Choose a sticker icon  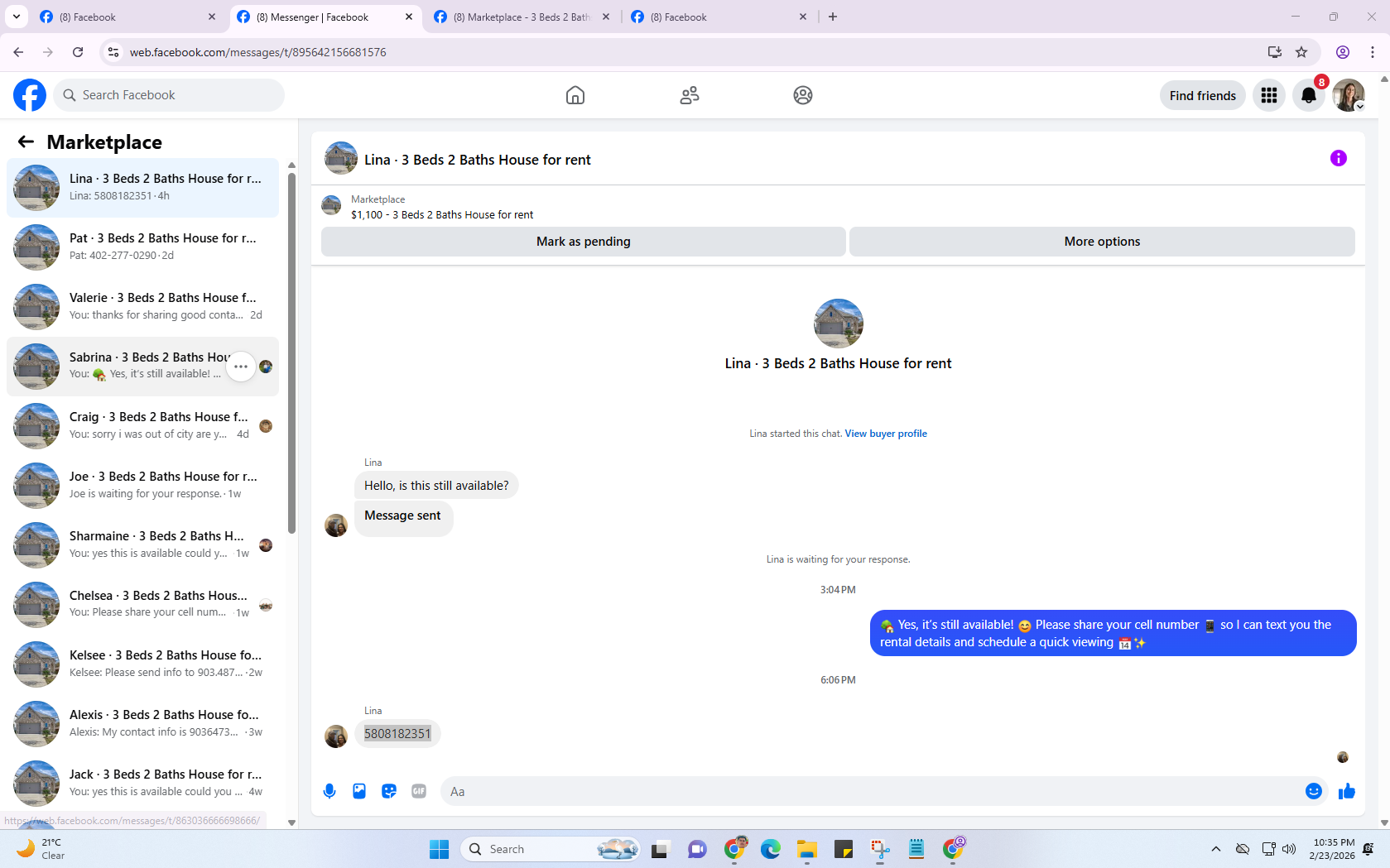click(x=389, y=791)
